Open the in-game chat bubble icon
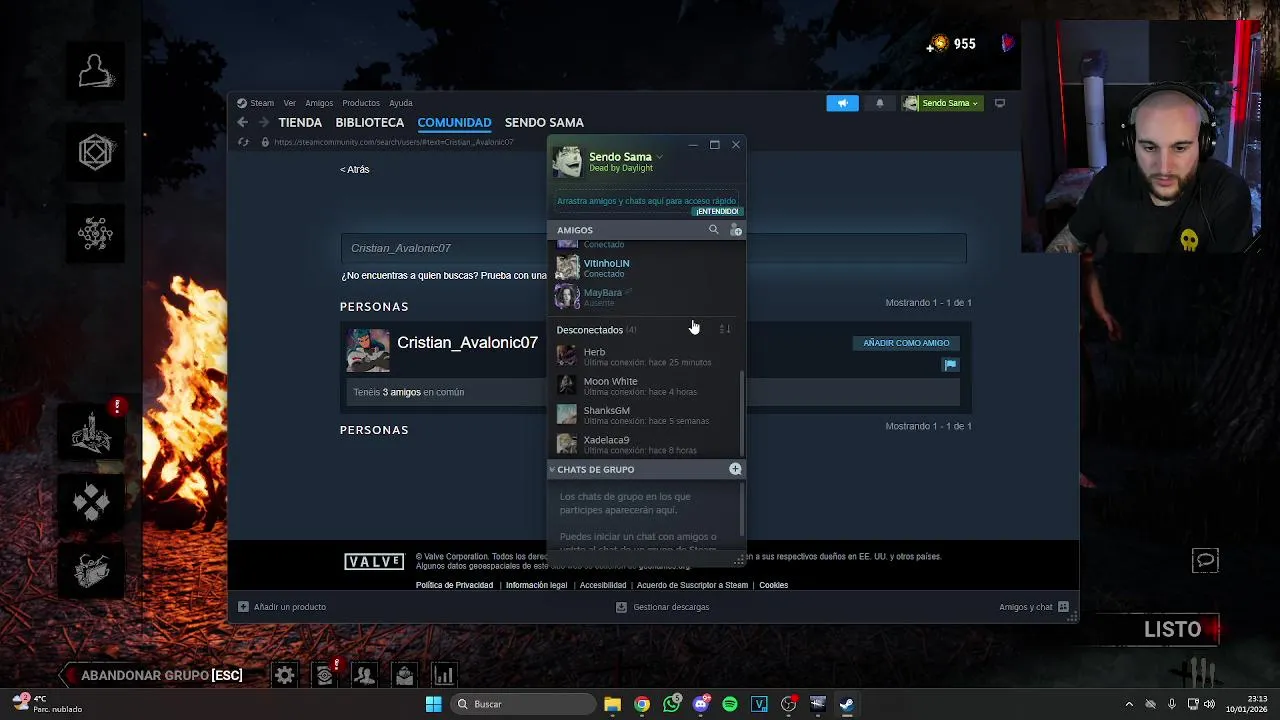This screenshot has width=1280, height=720. 1205,561
